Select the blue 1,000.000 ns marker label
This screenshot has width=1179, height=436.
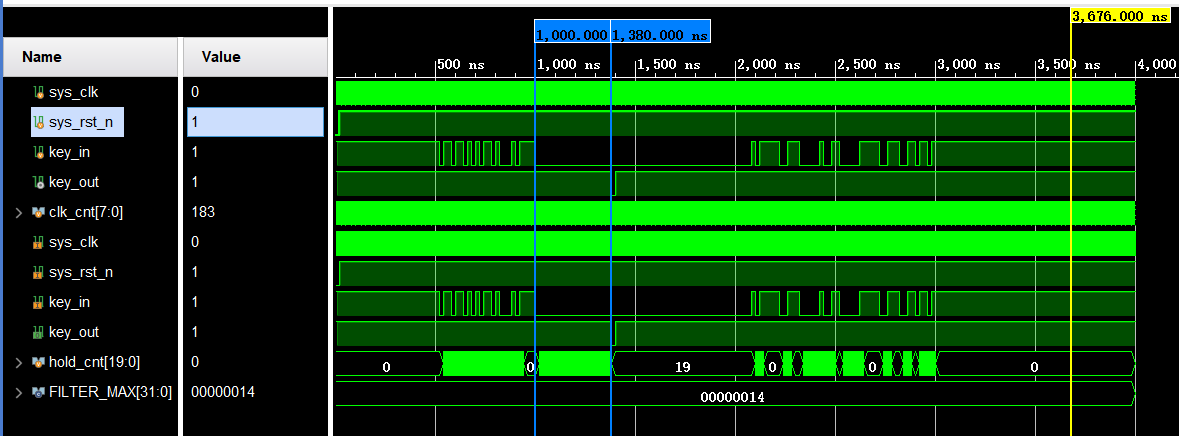coord(572,34)
